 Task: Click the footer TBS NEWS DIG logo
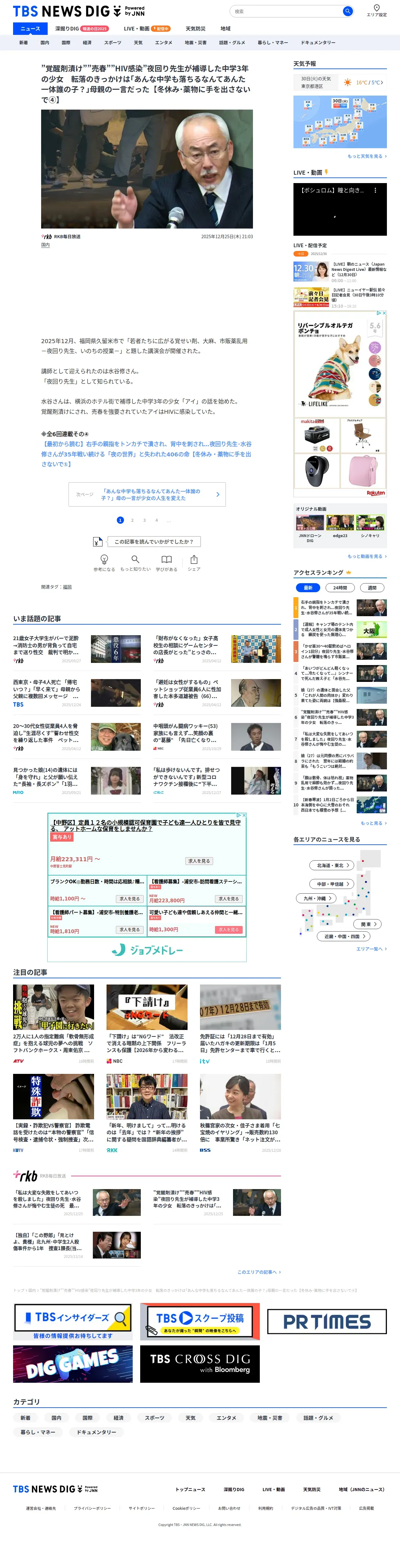pos(55,1489)
